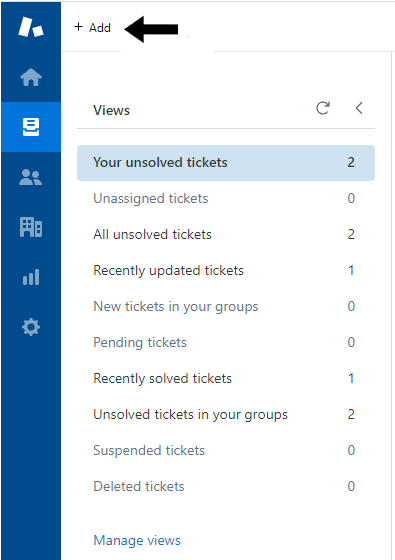Open the Views tickets icon in sidebar
Viewport: 395px width, 560px height.
pyautogui.click(x=31, y=127)
